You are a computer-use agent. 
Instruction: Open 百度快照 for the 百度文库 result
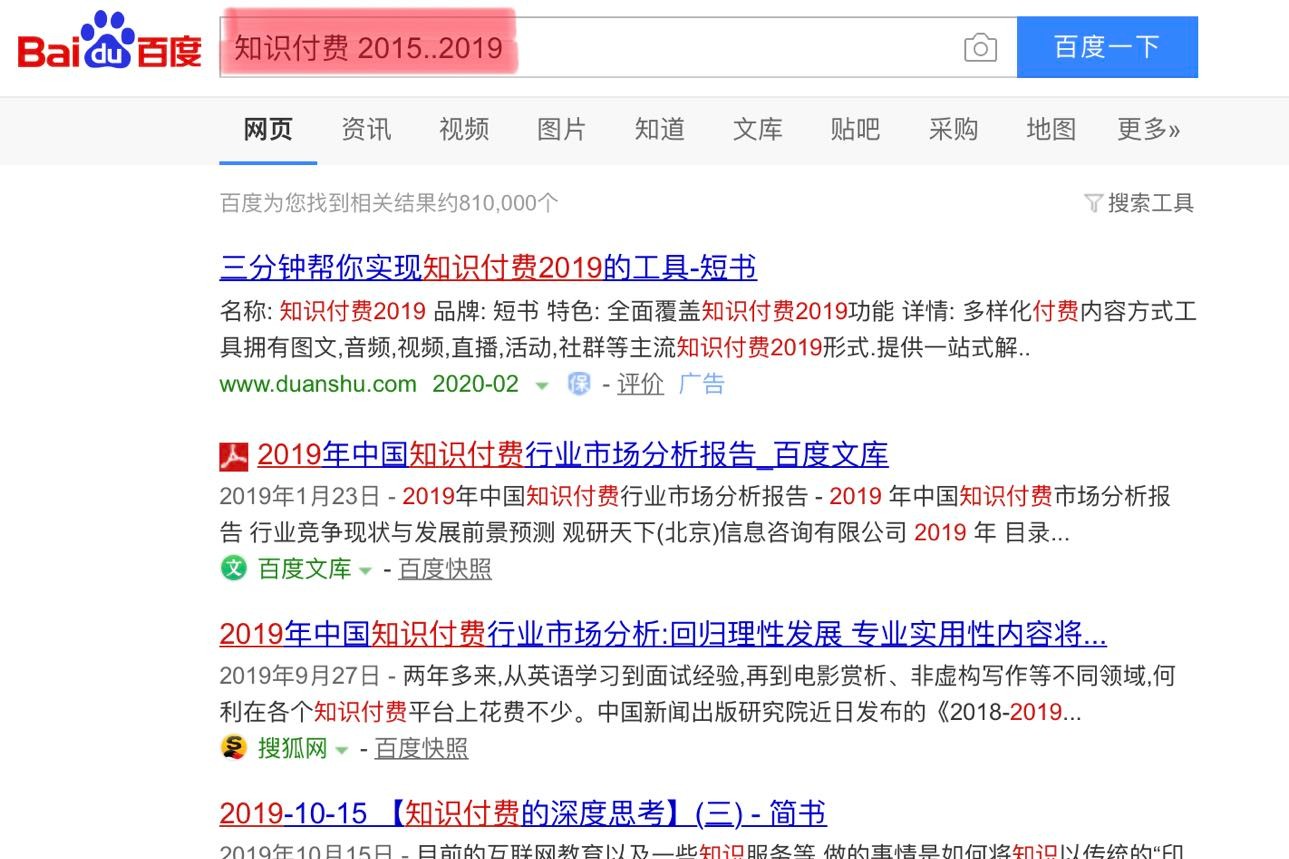(444, 569)
